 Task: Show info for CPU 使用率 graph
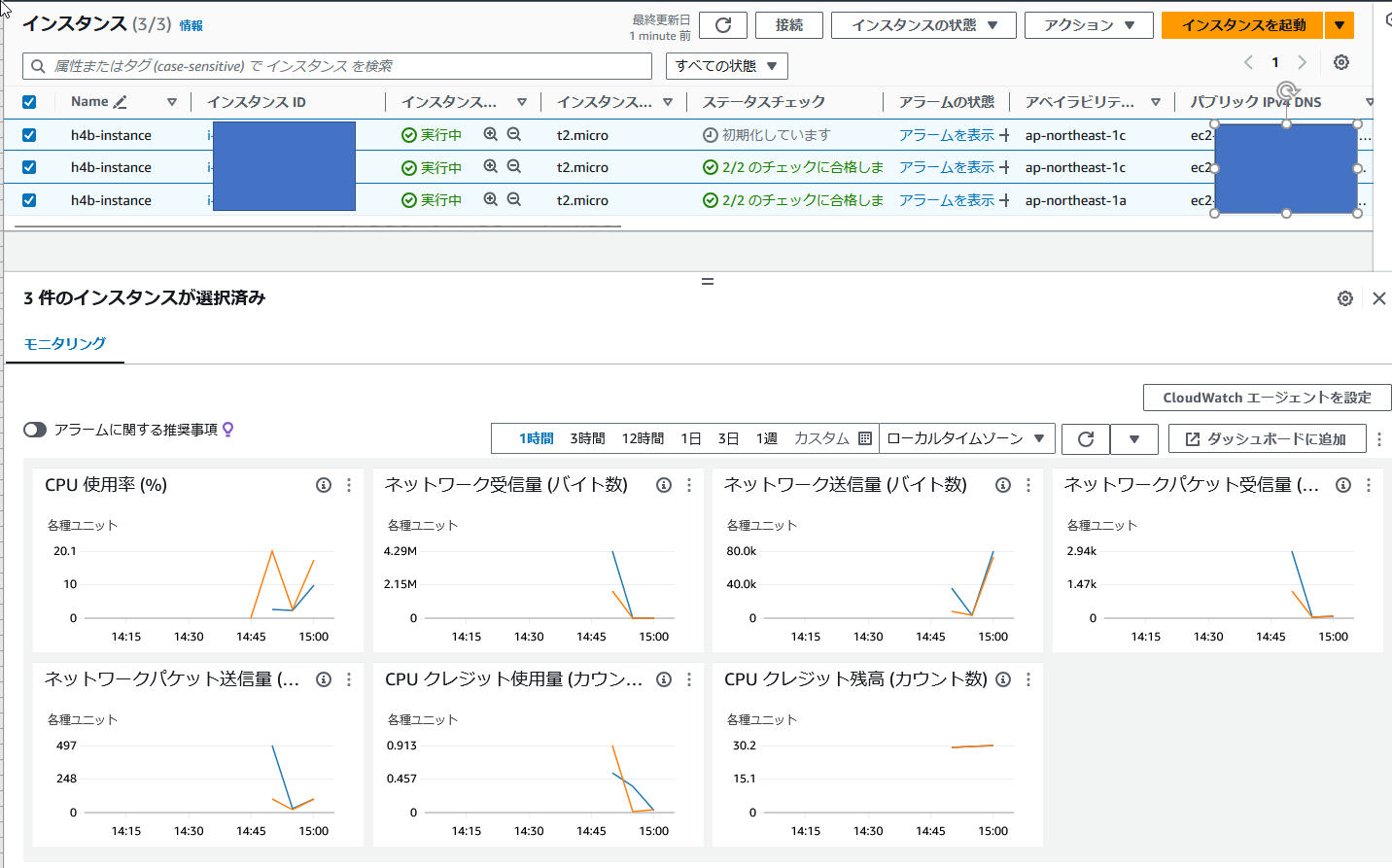pyautogui.click(x=324, y=485)
